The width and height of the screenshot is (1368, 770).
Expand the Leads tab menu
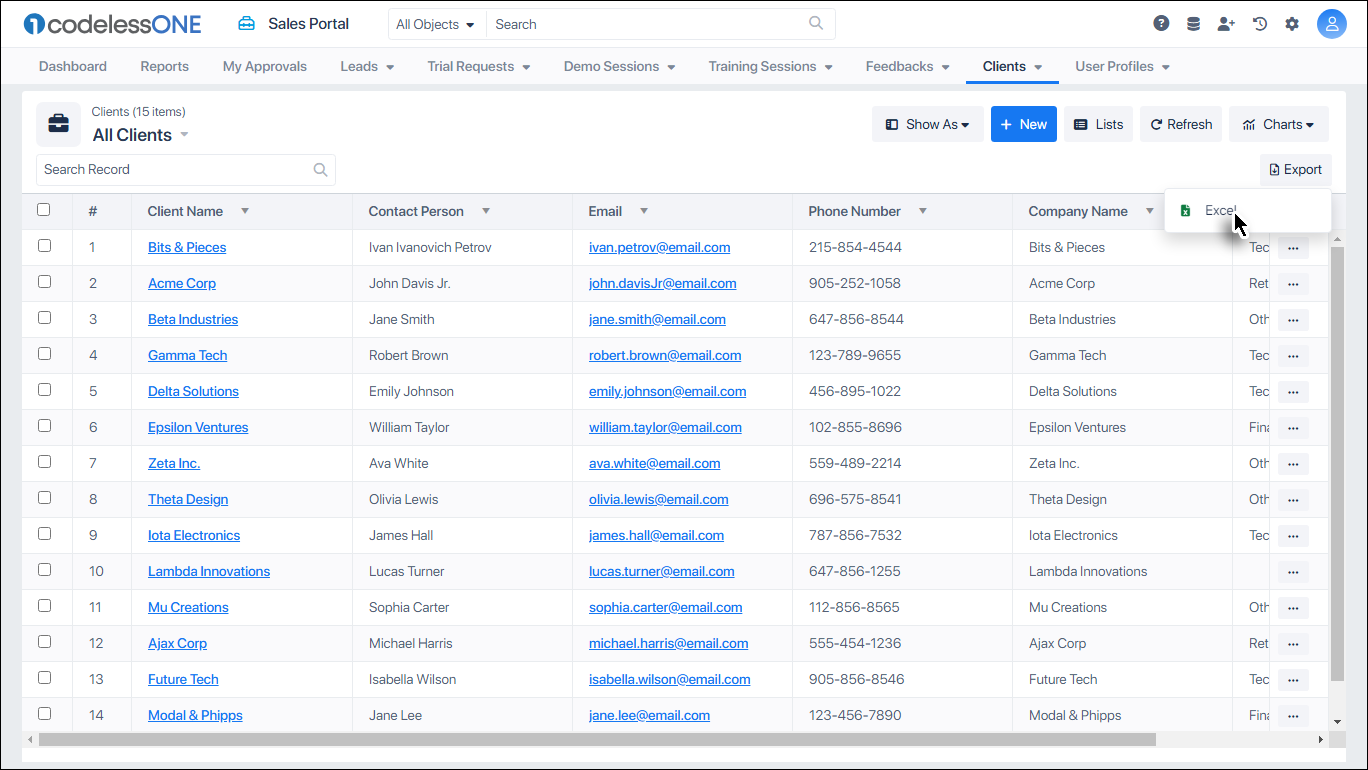tap(390, 67)
